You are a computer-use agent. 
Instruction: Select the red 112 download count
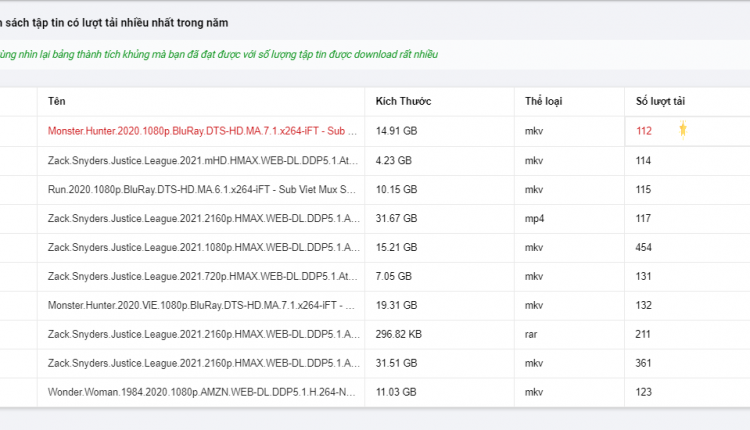click(644, 131)
